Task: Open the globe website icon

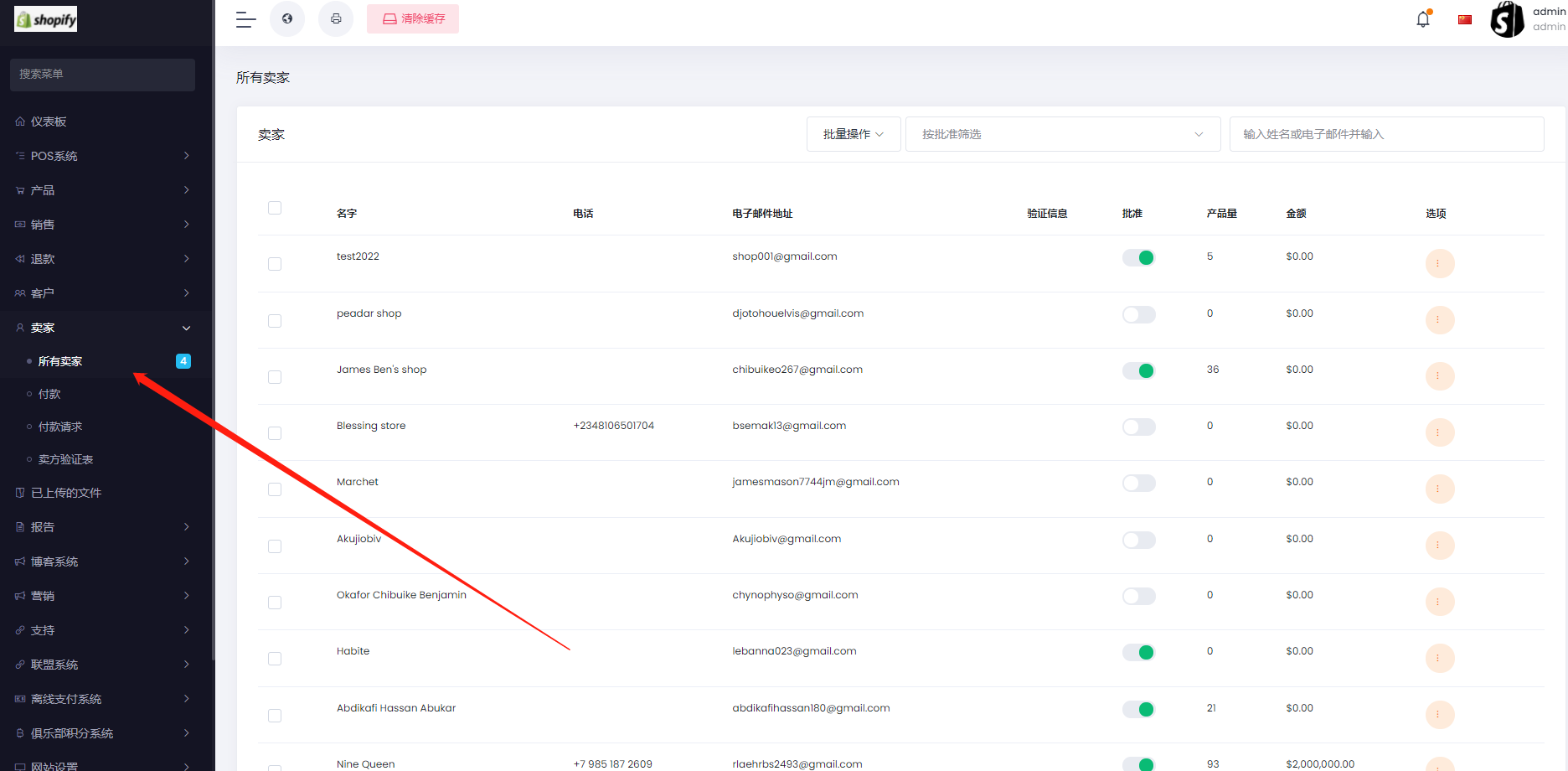Action: click(287, 18)
